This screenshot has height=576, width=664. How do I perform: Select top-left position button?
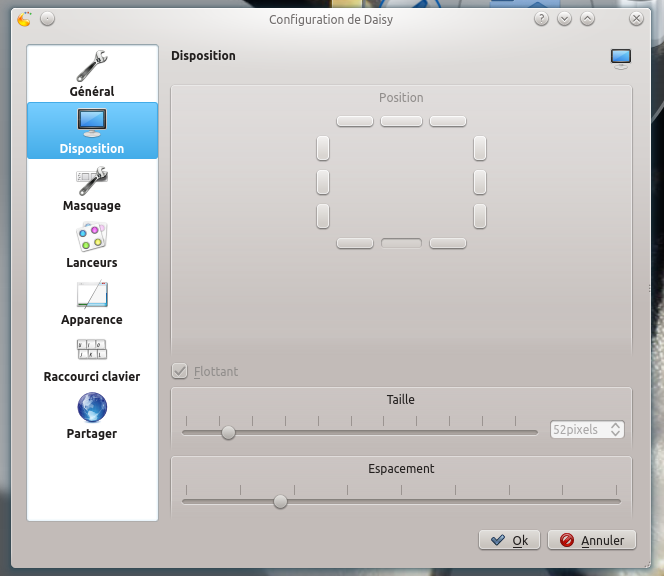point(355,122)
